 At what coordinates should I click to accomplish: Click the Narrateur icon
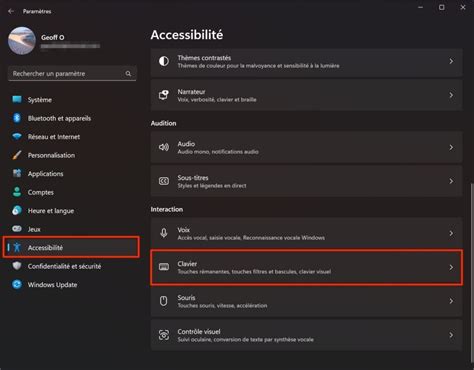164,95
